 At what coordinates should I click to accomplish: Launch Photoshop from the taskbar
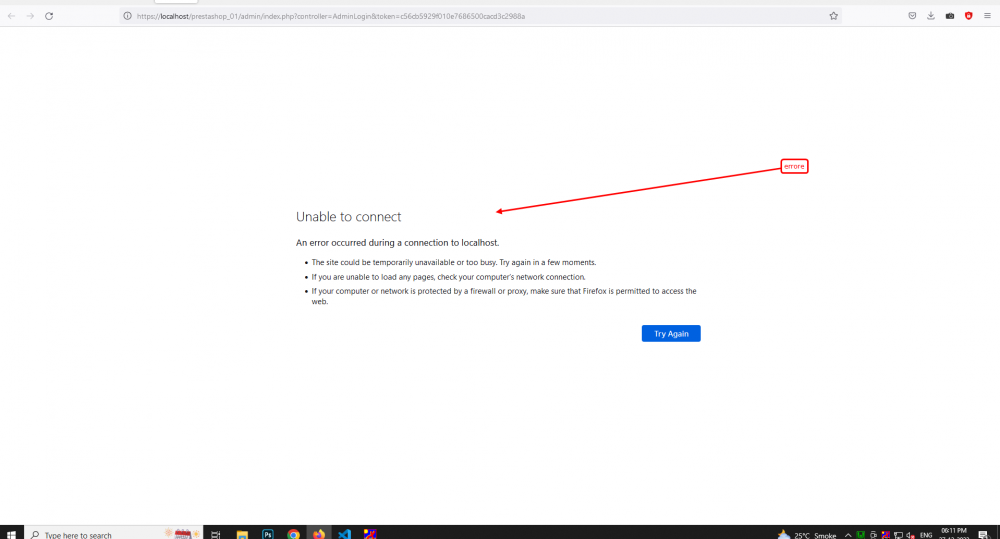pyautogui.click(x=268, y=534)
